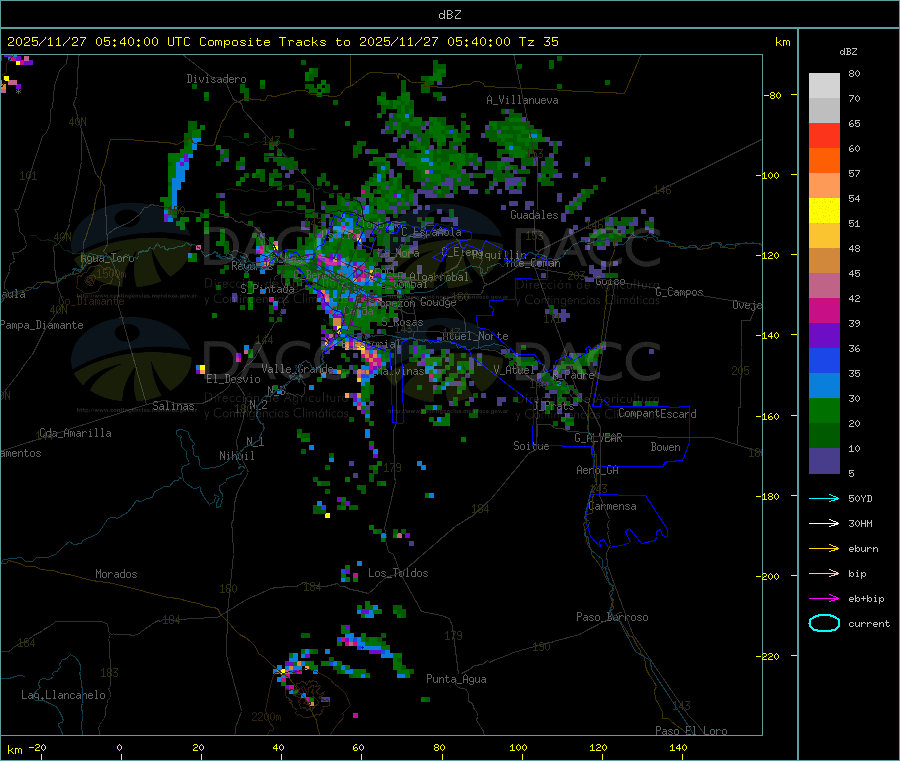The image size is (900, 761).
Task: Click the 'dBZ' title at top center
Action: (449, 15)
